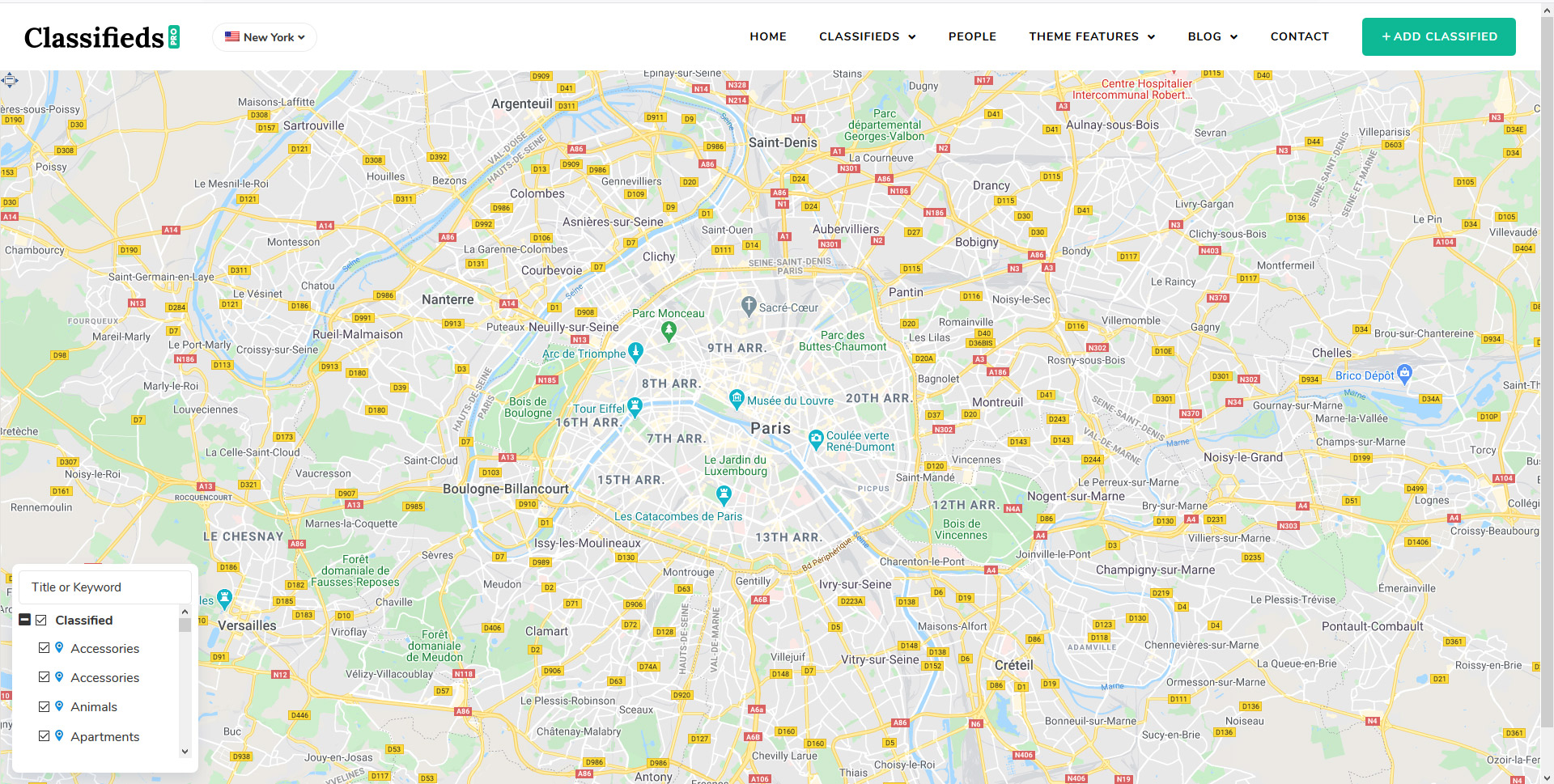Select the Les Catacombes de Paris pin
The height and width of the screenshot is (784, 1554).
coord(724,494)
